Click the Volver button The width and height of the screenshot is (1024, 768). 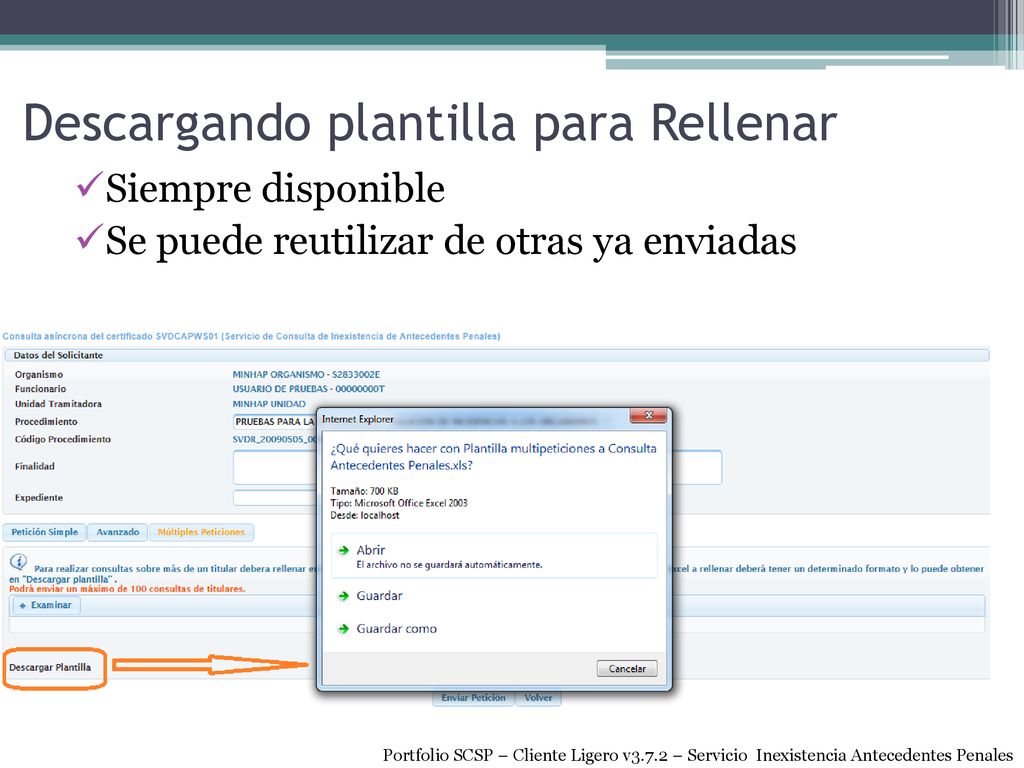pyautogui.click(x=538, y=698)
